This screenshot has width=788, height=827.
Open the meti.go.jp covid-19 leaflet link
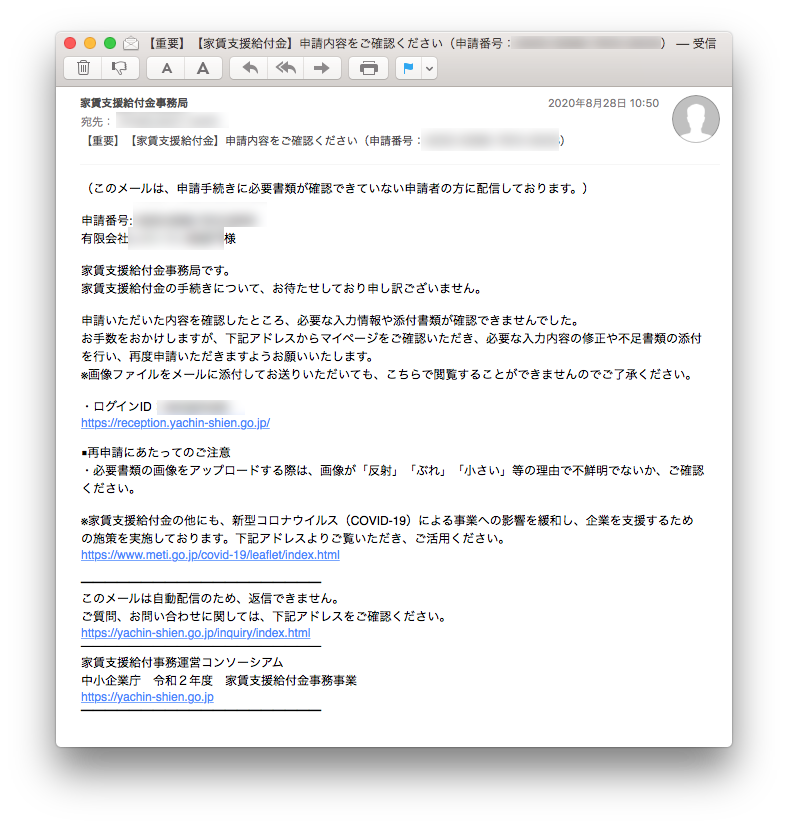tap(210, 555)
